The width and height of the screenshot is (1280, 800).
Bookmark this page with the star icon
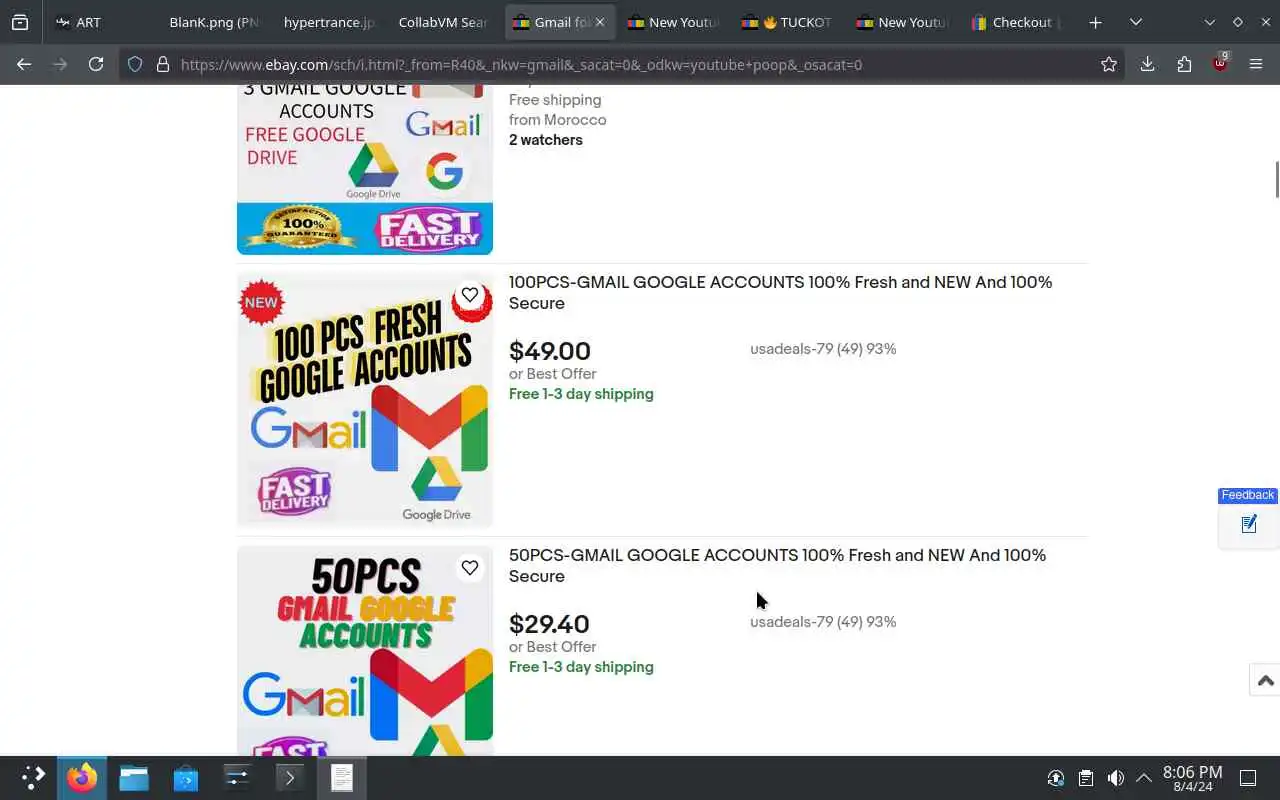(1109, 64)
